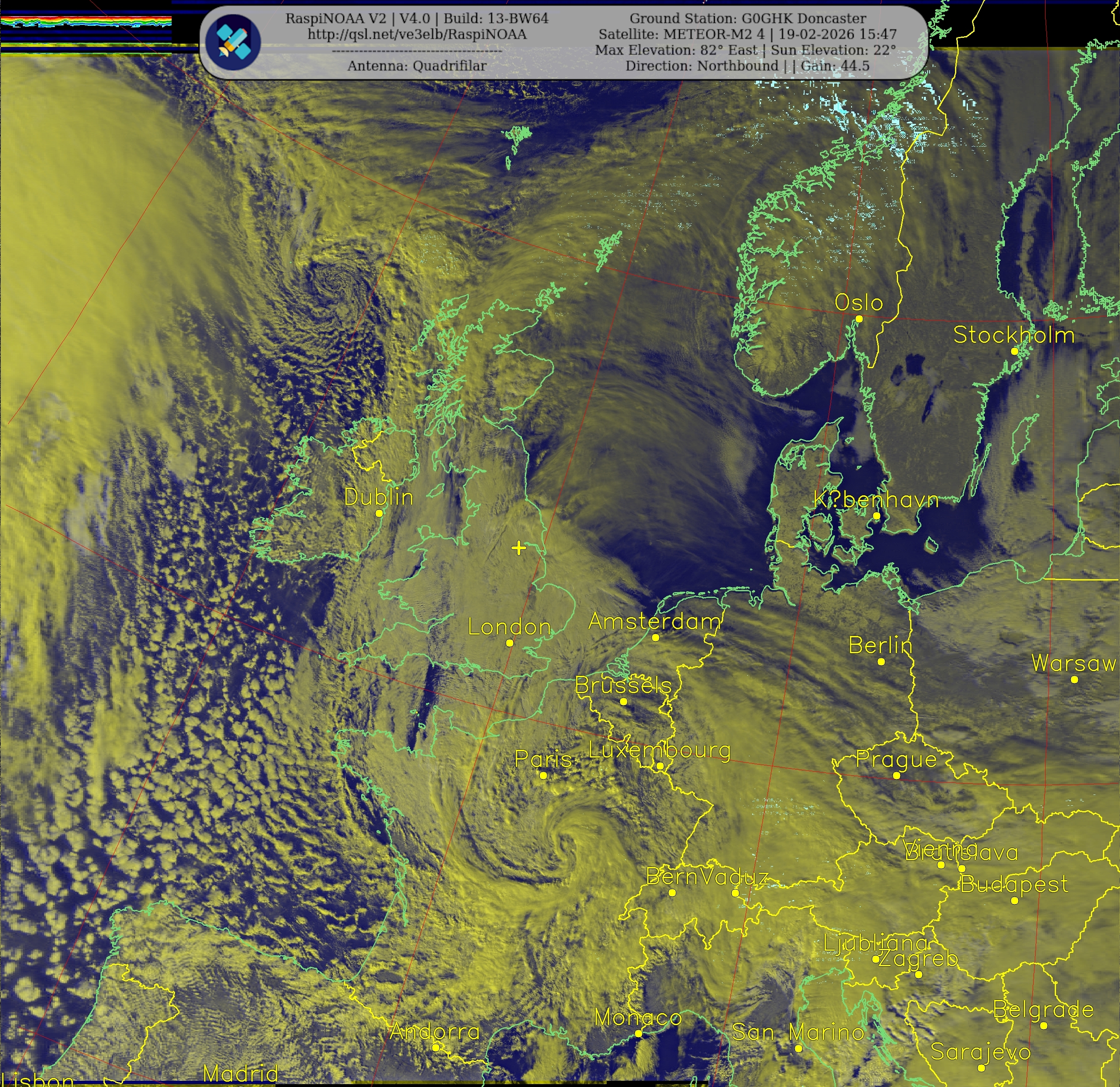Open the qsl.net RaspiNOAA URL link
The width and height of the screenshot is (1120, 1087).
click(x=416, y=34)
